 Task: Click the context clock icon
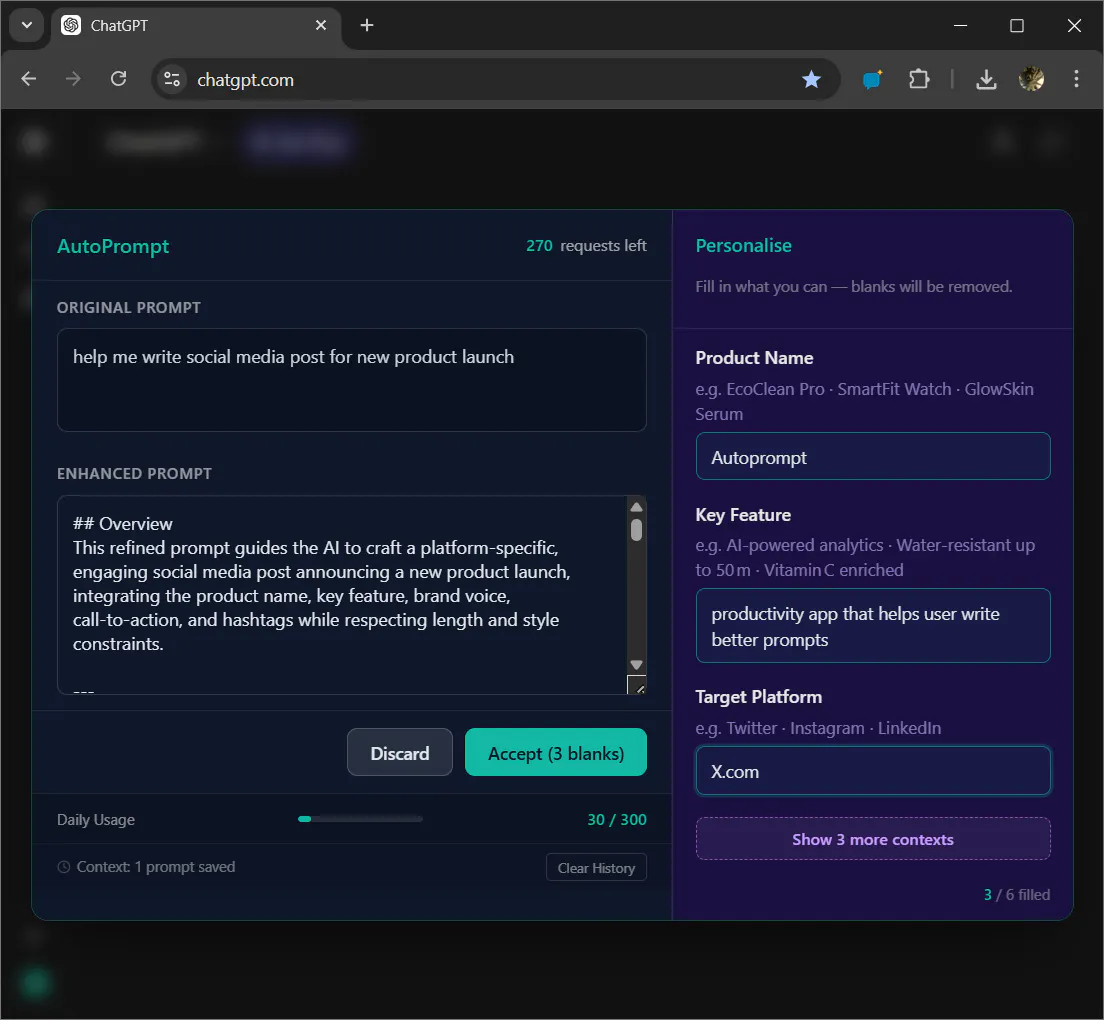pos(64,867)
